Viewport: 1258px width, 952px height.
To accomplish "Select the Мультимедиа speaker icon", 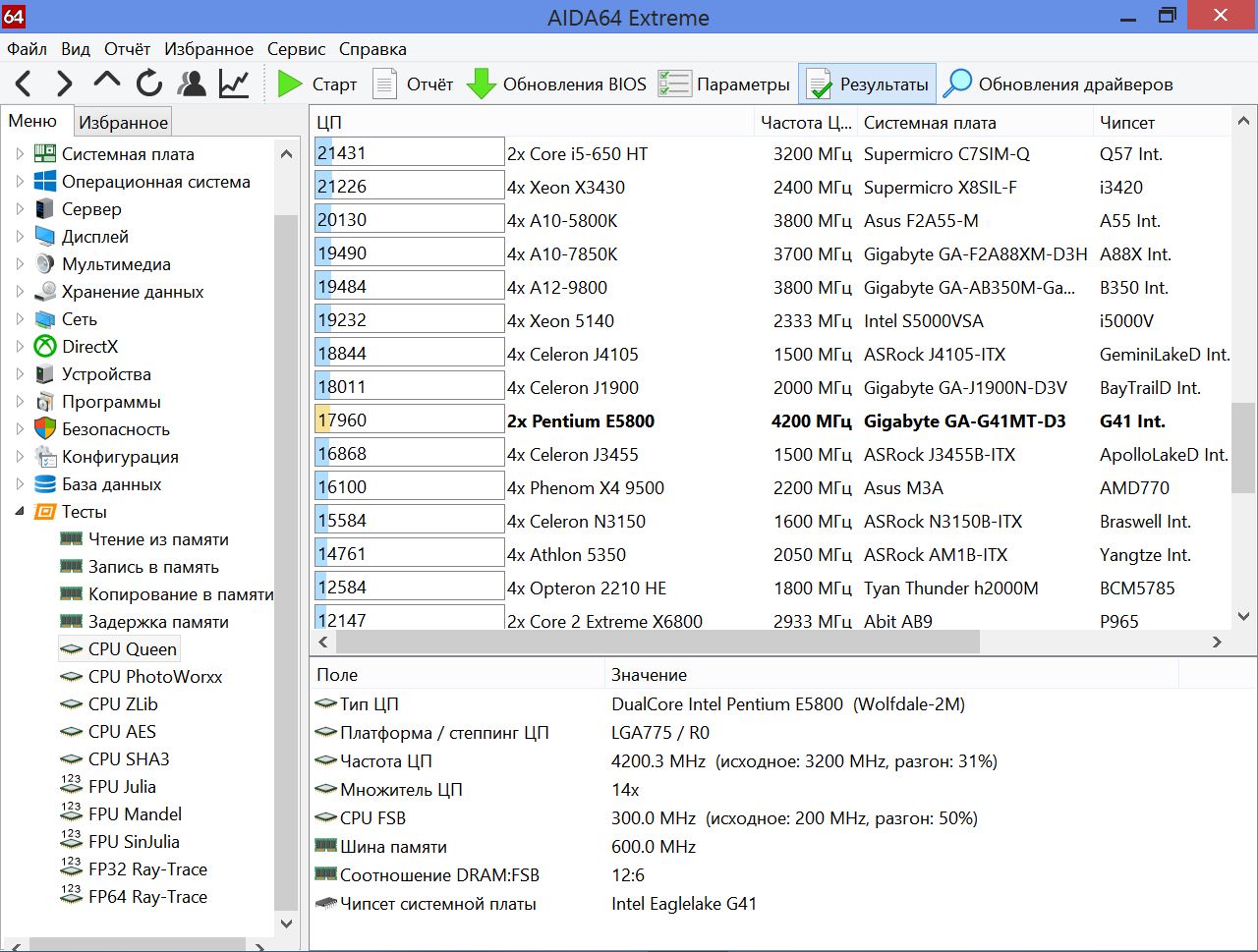I will [x=45, y=264].
